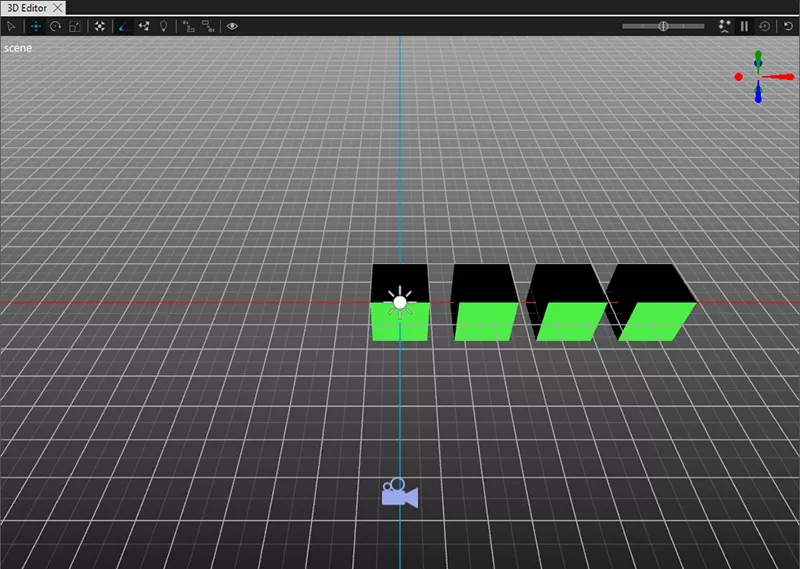The width and height of the screenshot is (800, 569).
Task: Click the second hierarchy alignment icon
Action: coord(207,26)
